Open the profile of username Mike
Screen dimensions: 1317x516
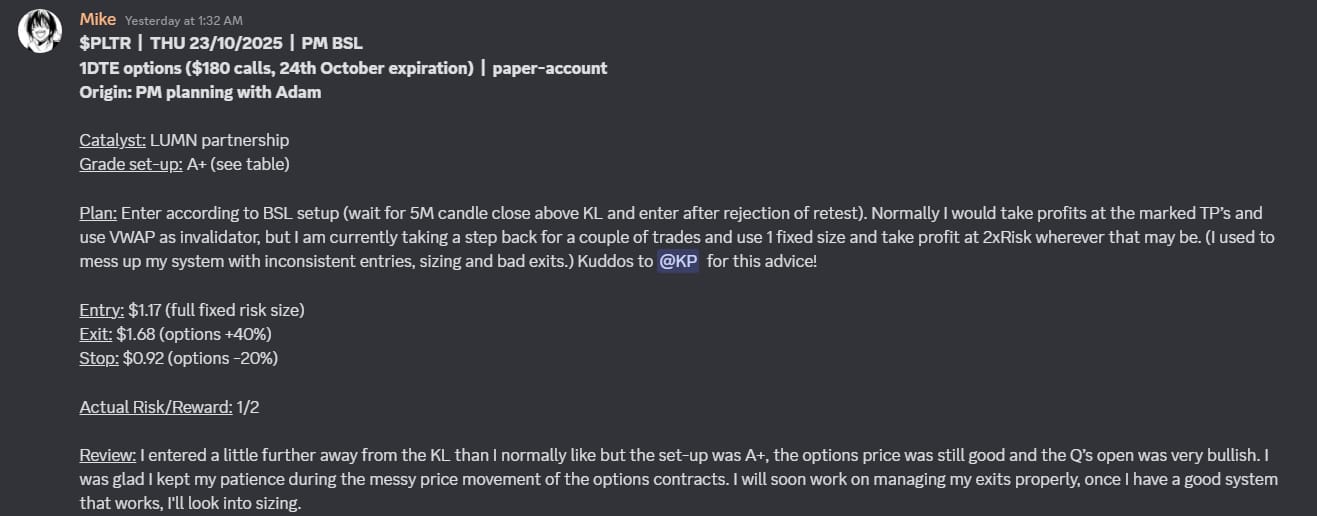click(98, 20)
